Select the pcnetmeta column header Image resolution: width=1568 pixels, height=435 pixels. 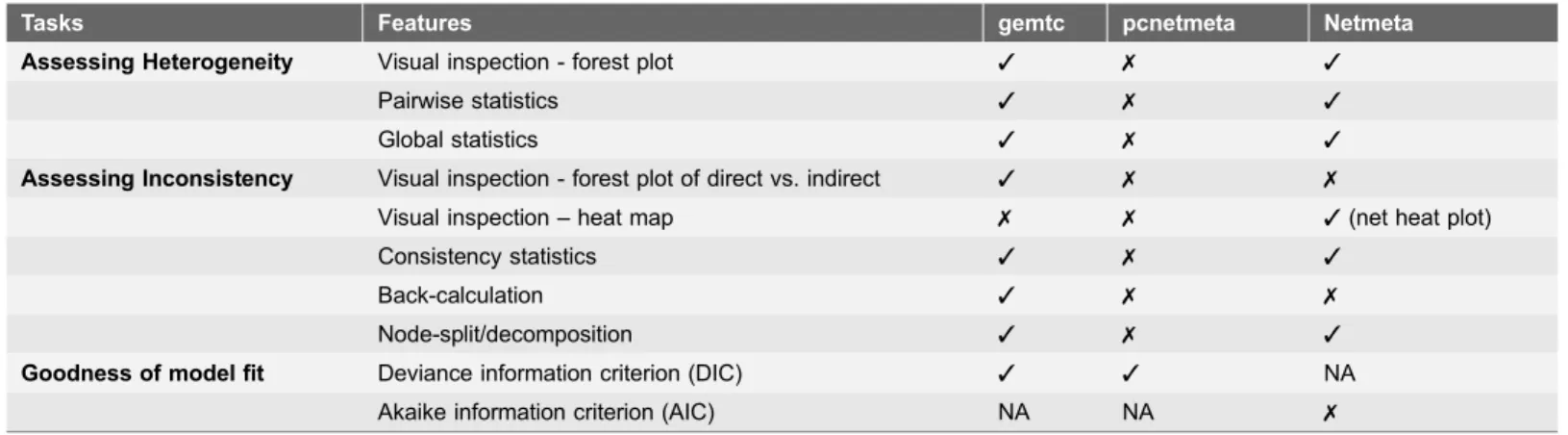click(1178, 24)
